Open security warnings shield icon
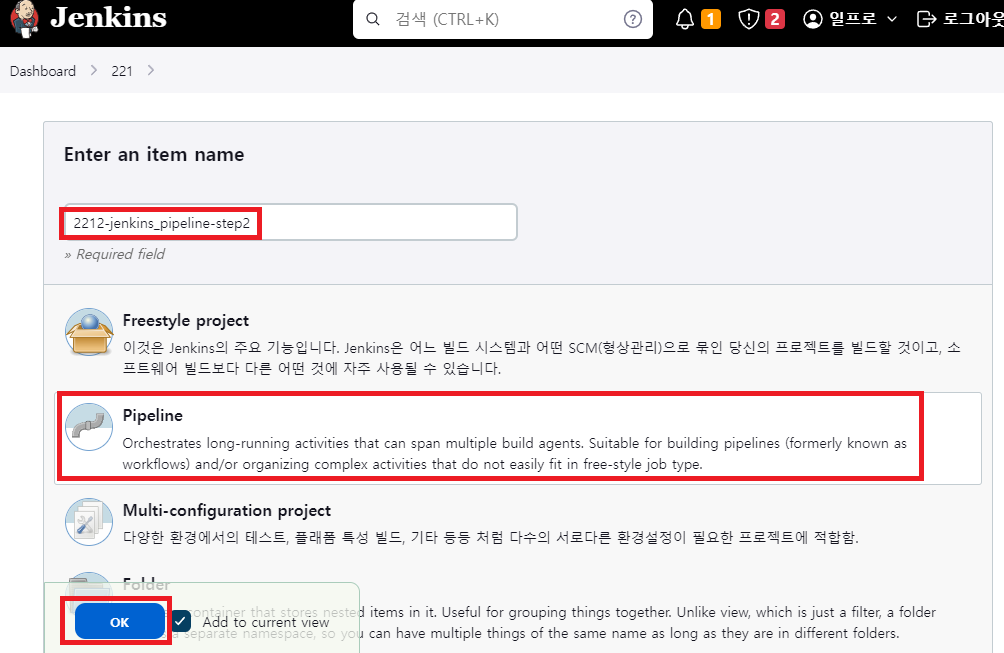Viewport: 1004px width, 653px height. pyautogui.click(x=749, y=19)
